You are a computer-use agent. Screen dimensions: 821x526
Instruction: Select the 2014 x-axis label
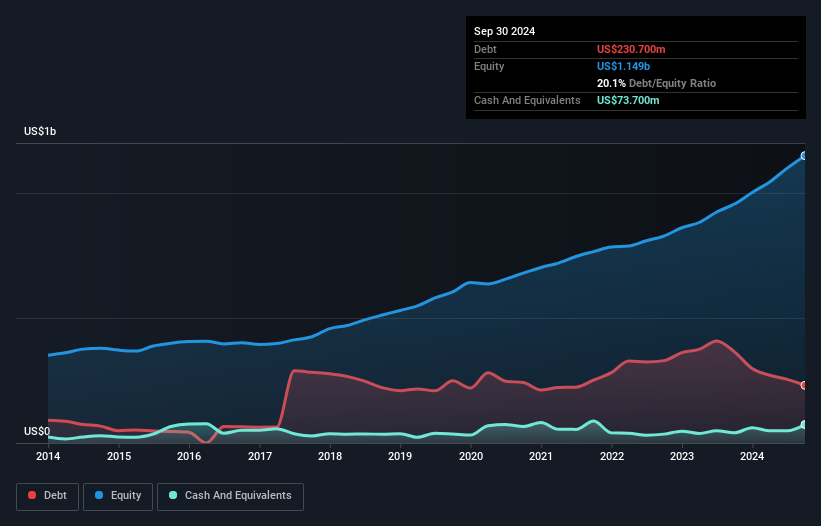coord(48,456)
